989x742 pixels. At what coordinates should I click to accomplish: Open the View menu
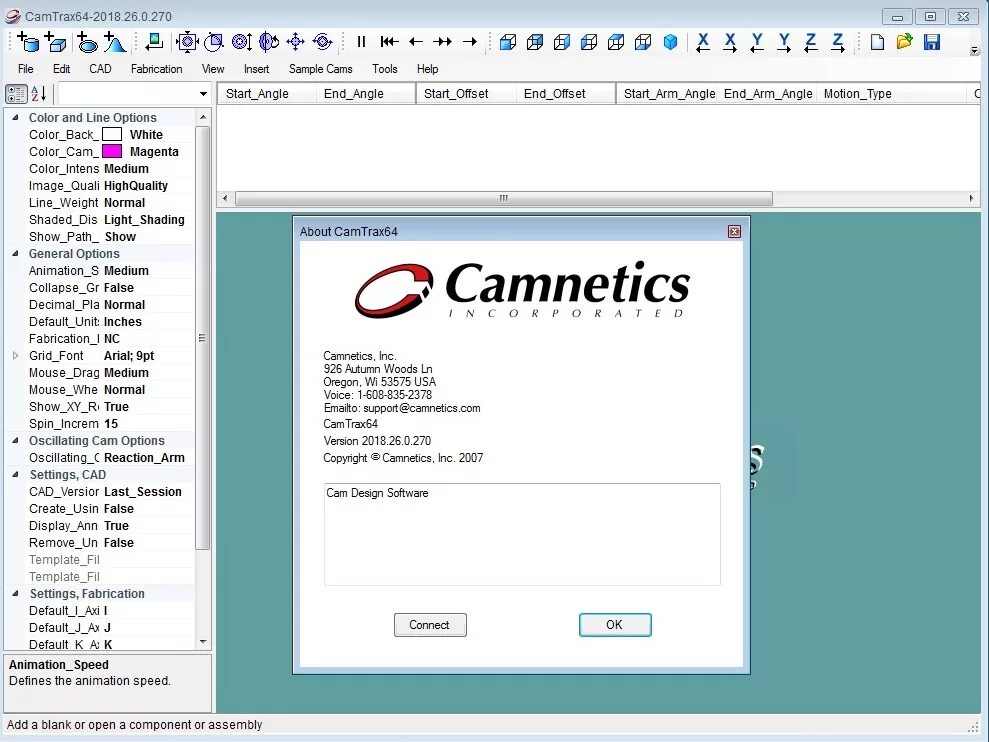(x=213, y=69)
